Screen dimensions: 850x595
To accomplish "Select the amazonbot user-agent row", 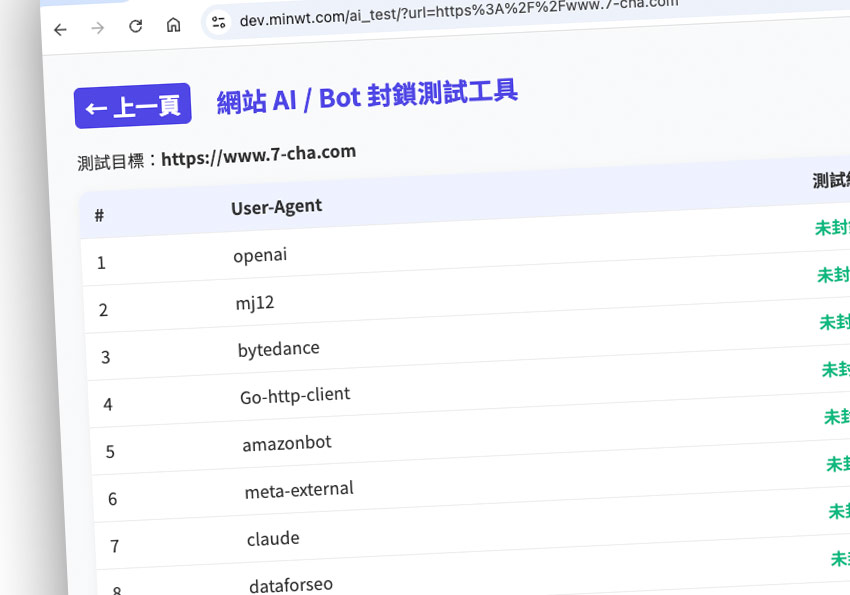I will point(286,442).
